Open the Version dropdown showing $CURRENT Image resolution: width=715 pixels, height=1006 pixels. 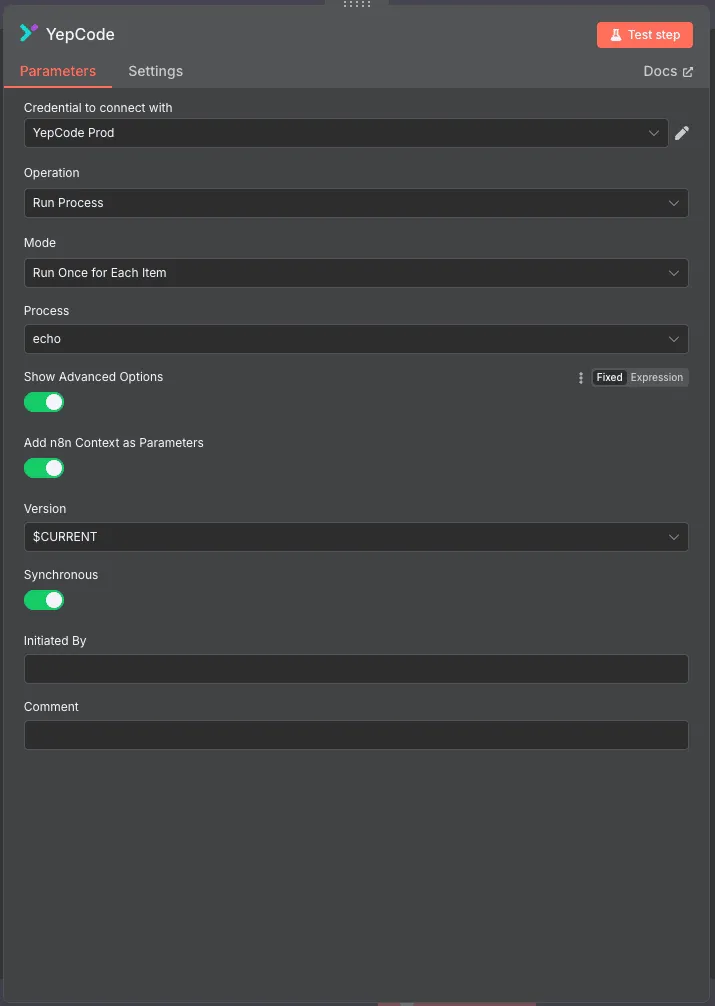(356, 537)
